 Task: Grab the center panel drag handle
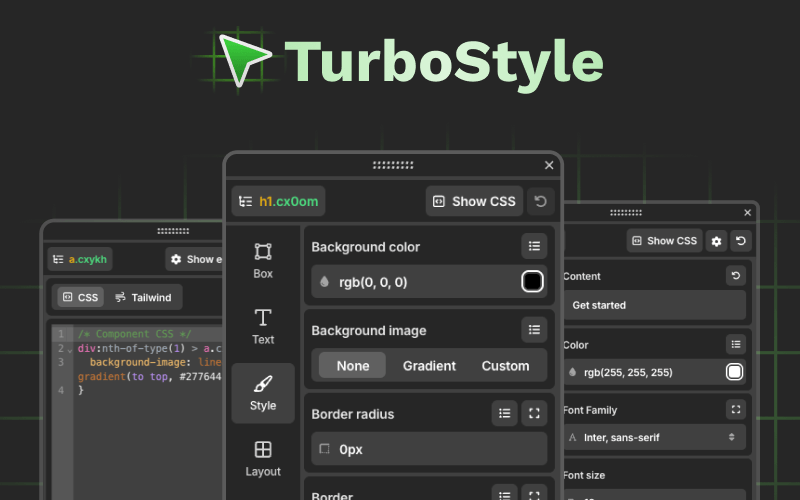pyautogui.click(x=393, y=165)
